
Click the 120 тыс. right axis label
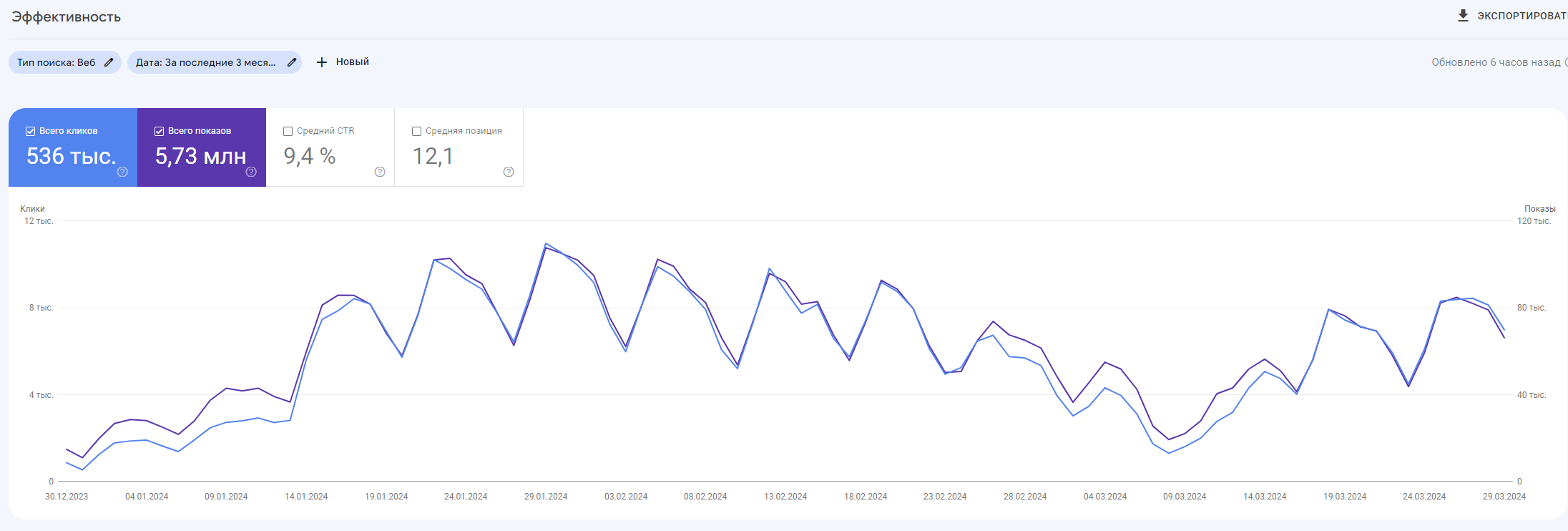pyautogui.click(x=1534, y=221)
